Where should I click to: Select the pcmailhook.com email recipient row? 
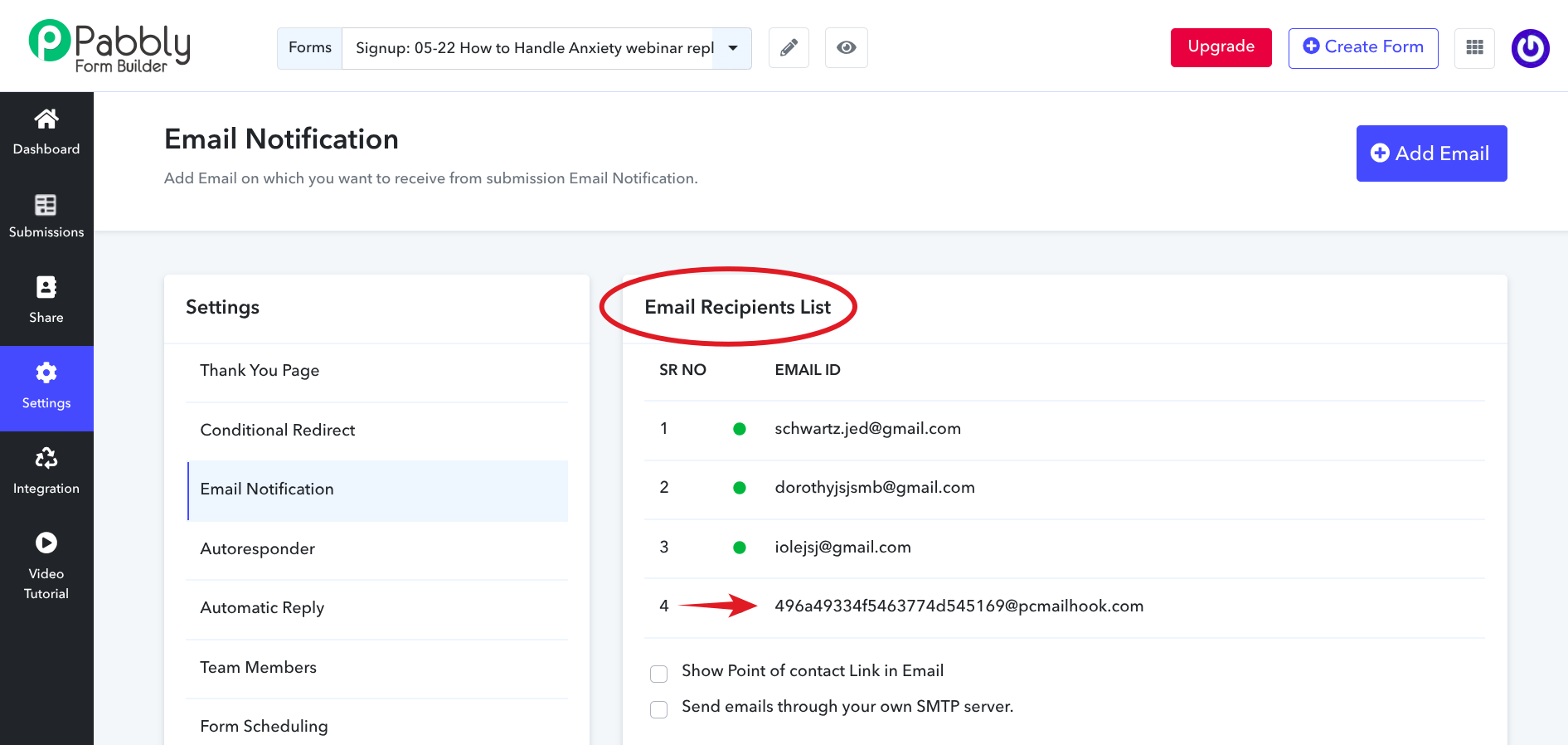point(959,606)
